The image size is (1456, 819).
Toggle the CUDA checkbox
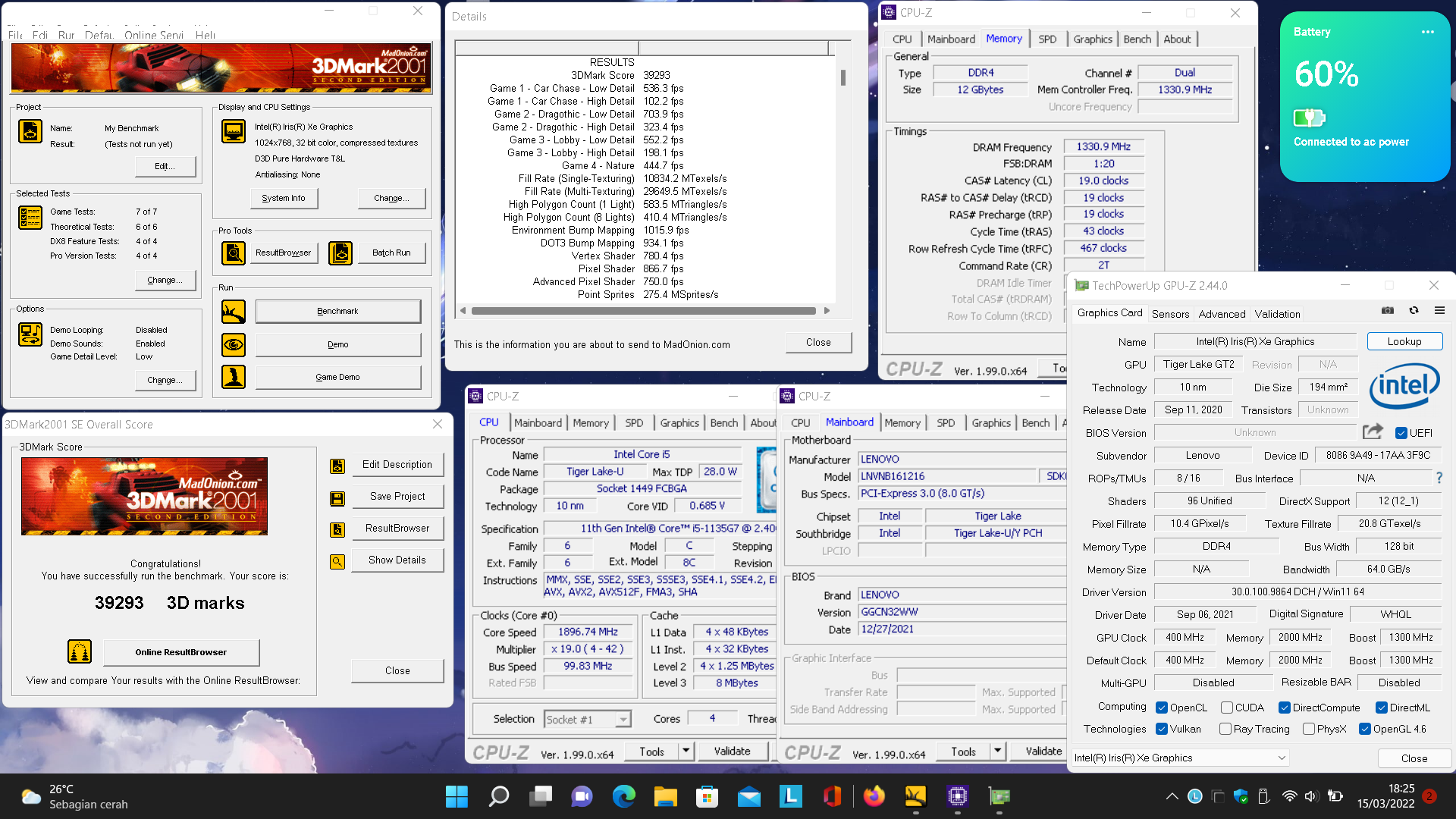tap(1226, 708)
